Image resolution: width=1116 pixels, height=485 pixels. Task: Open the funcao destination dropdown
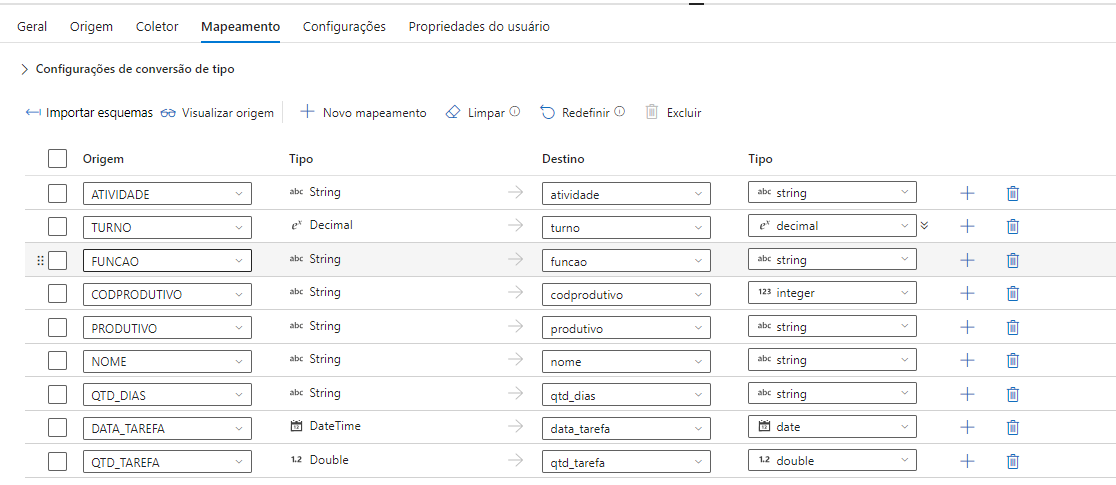point(626,261)
